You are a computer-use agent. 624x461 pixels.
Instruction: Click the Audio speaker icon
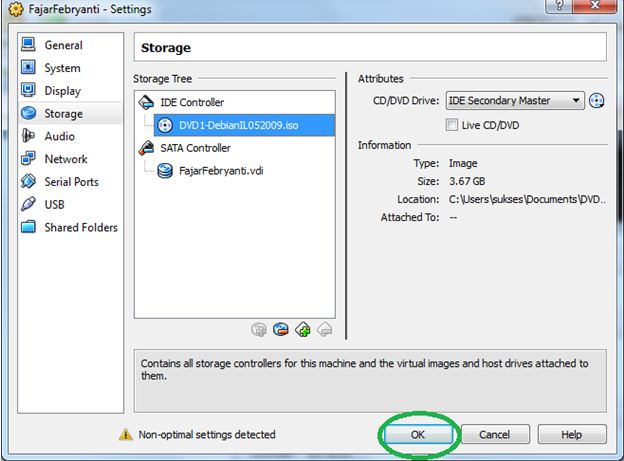click(x=28, y=136)
